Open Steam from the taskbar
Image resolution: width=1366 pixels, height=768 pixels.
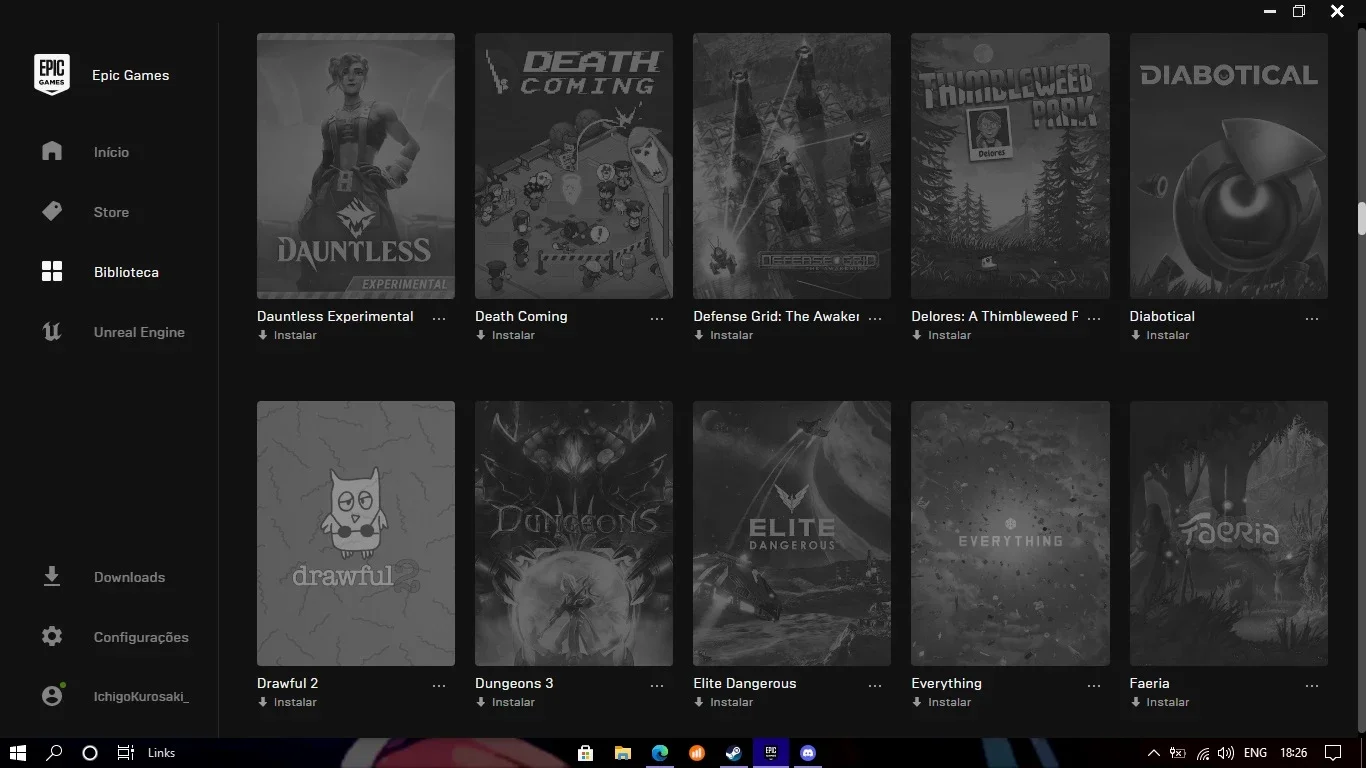click(734, 753)
